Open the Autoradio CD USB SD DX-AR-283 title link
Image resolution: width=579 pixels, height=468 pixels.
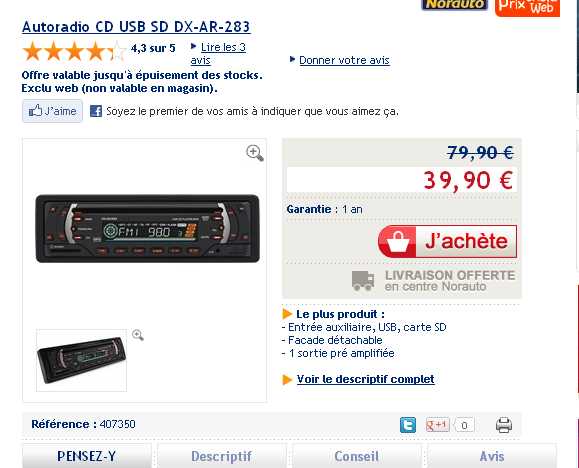coord(136,27)
